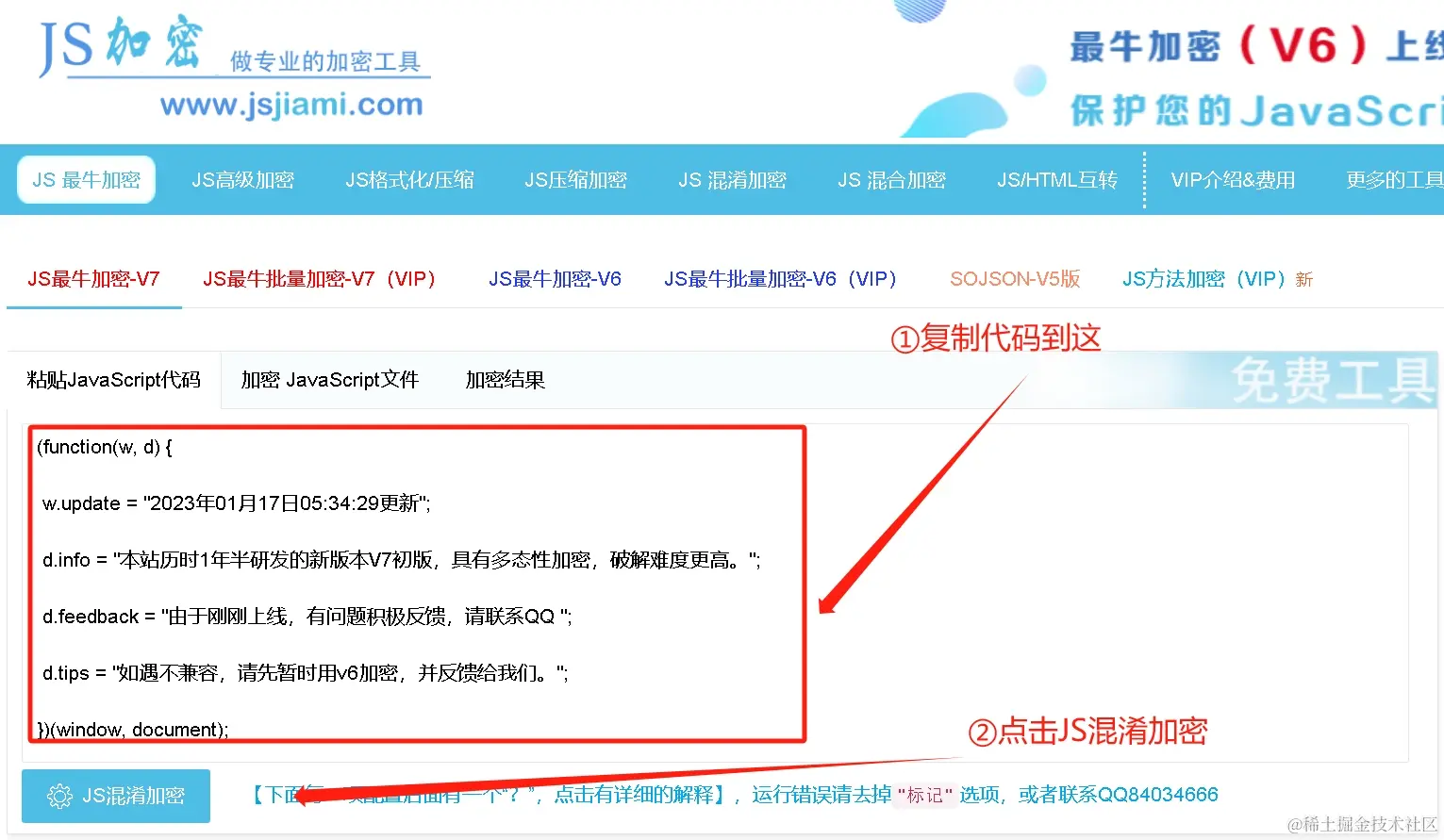Click the gear icon on JS混淆加密 button

59,796
